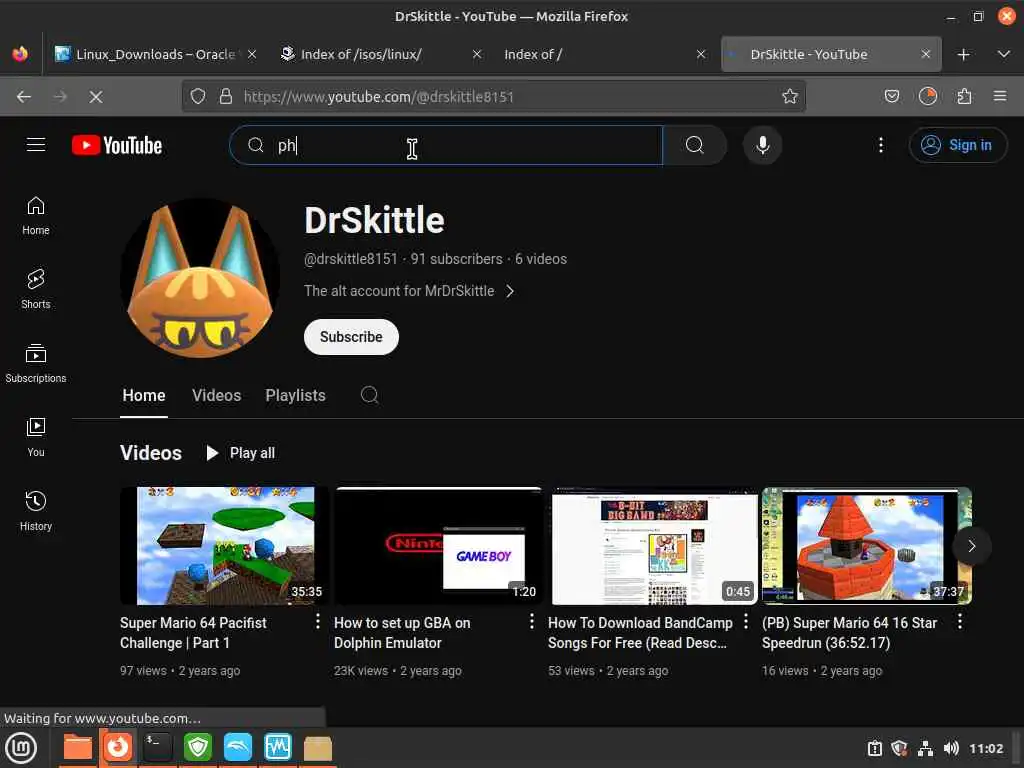Search within the DrSkittle channel
This screenshot has height=768, width=1024.
click(x=370, y=395)
